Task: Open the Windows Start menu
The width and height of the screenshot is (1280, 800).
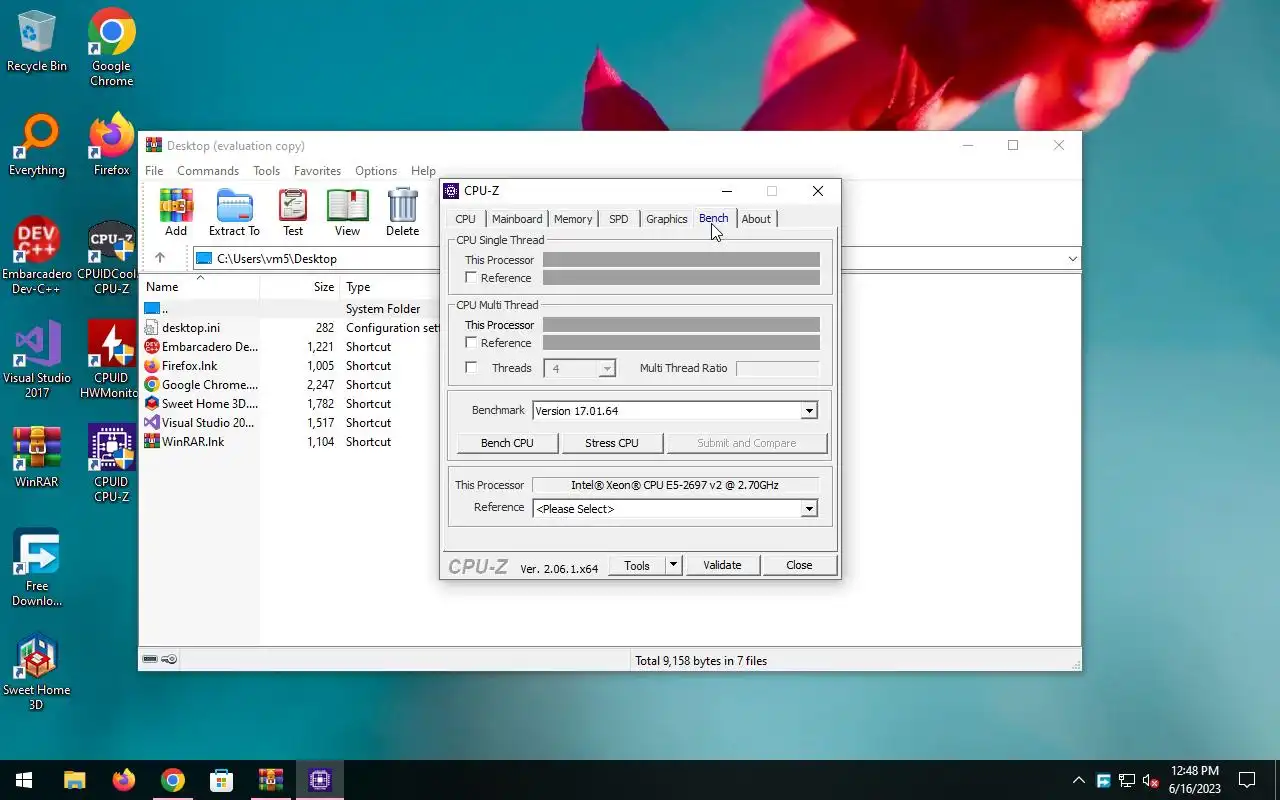Action: pos(24,780)
